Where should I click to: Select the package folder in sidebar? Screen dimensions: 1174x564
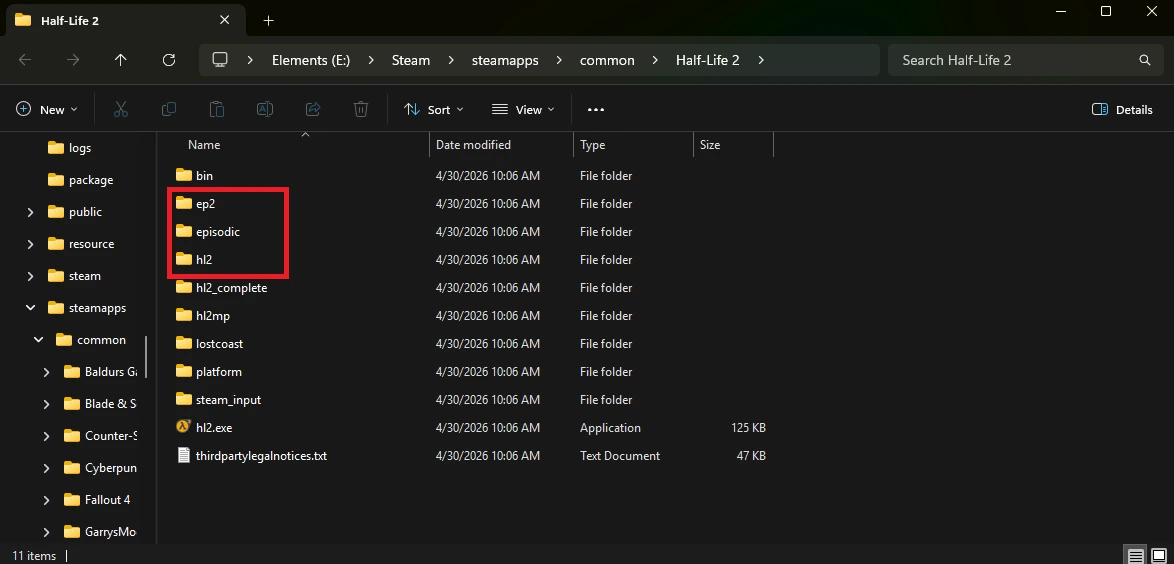[x=91, y=180]
